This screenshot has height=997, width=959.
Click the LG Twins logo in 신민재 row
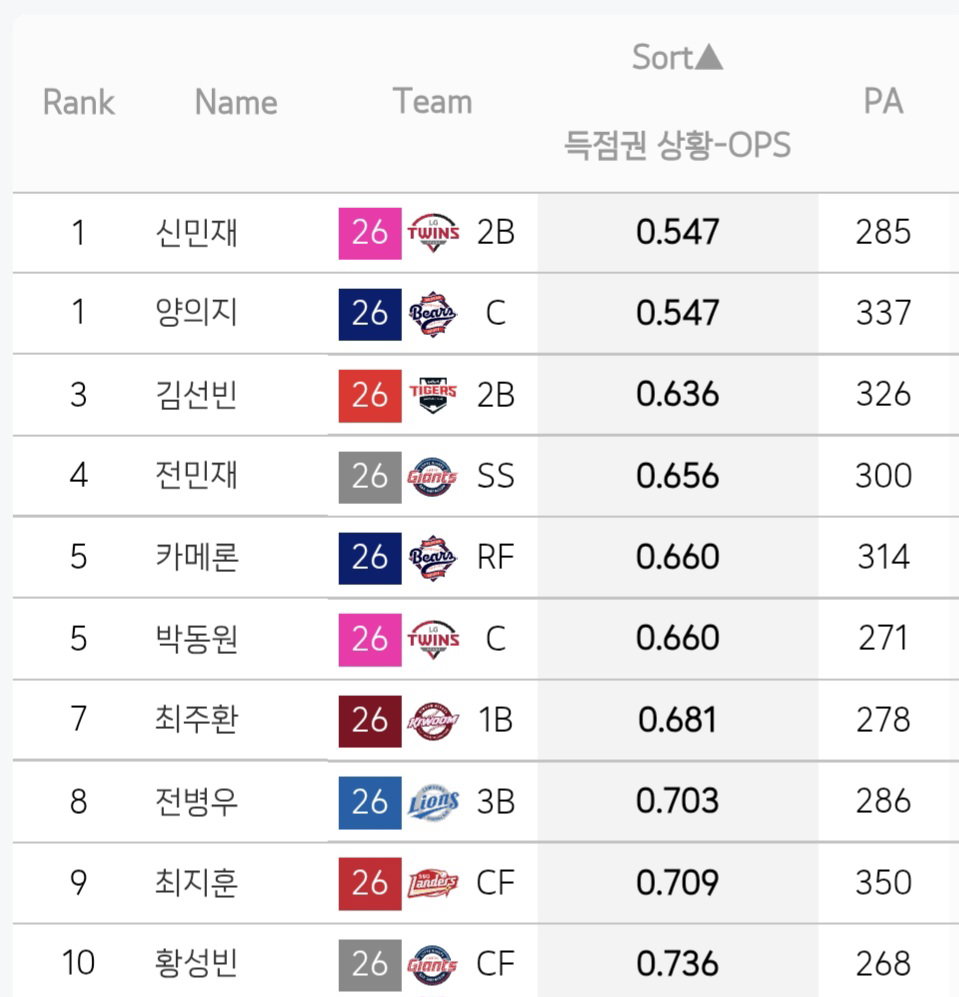[433, 233]
